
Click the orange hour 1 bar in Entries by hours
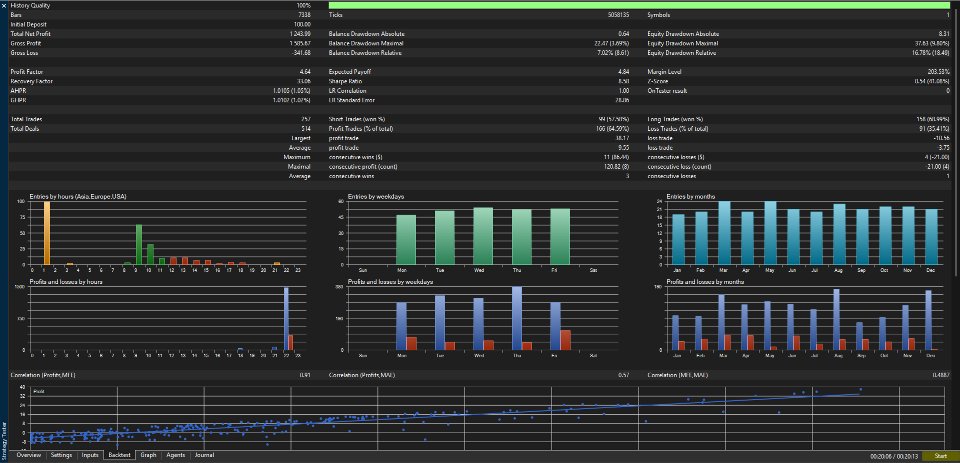(x=47, y=233)
